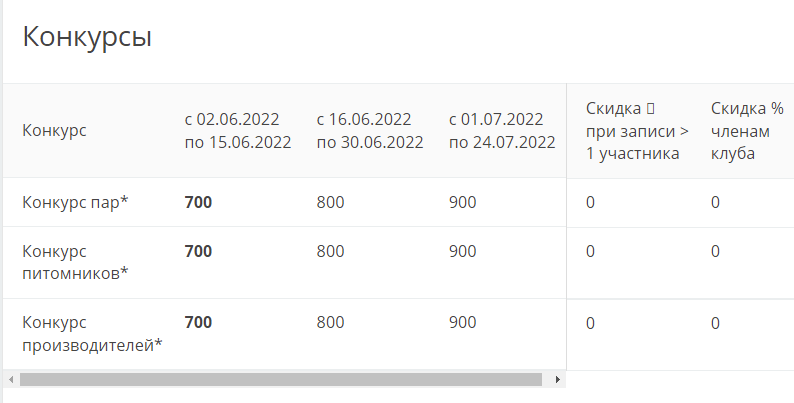Click the horizontal scrollbar thumb under the table

coord(280,380)
